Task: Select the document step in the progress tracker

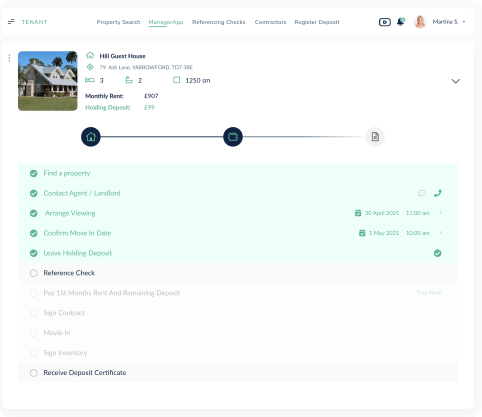Action: [375, 137]
